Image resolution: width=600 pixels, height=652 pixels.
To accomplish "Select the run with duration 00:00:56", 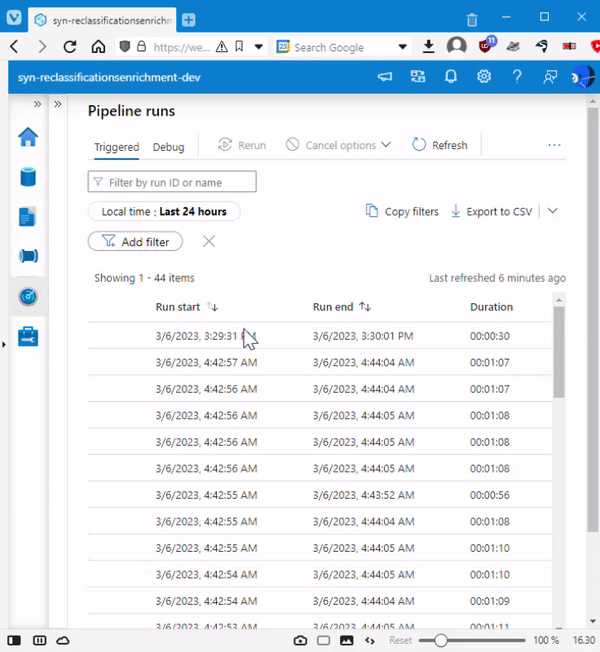I will pyautogui.click(x=320, y=494).
